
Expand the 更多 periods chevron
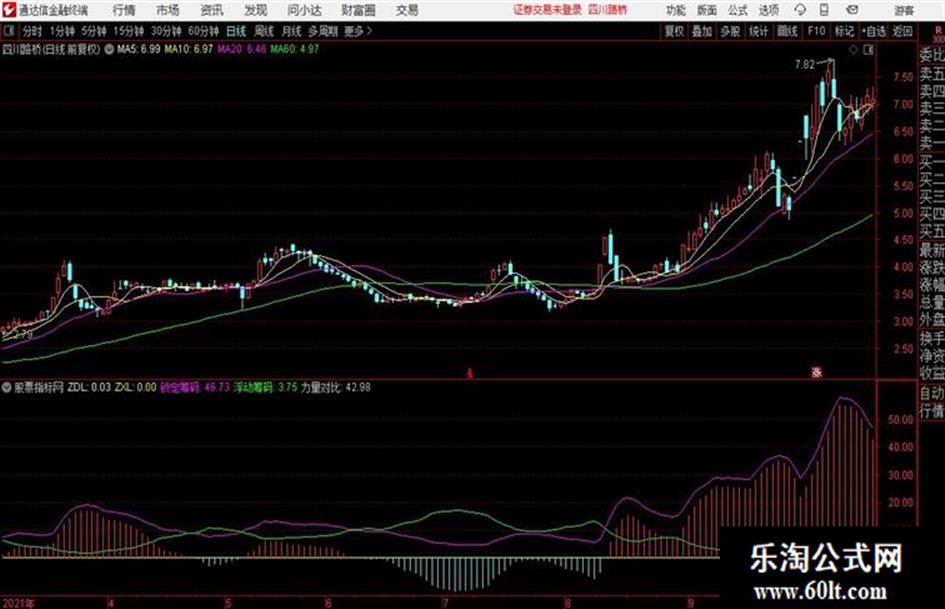(358, 31)
